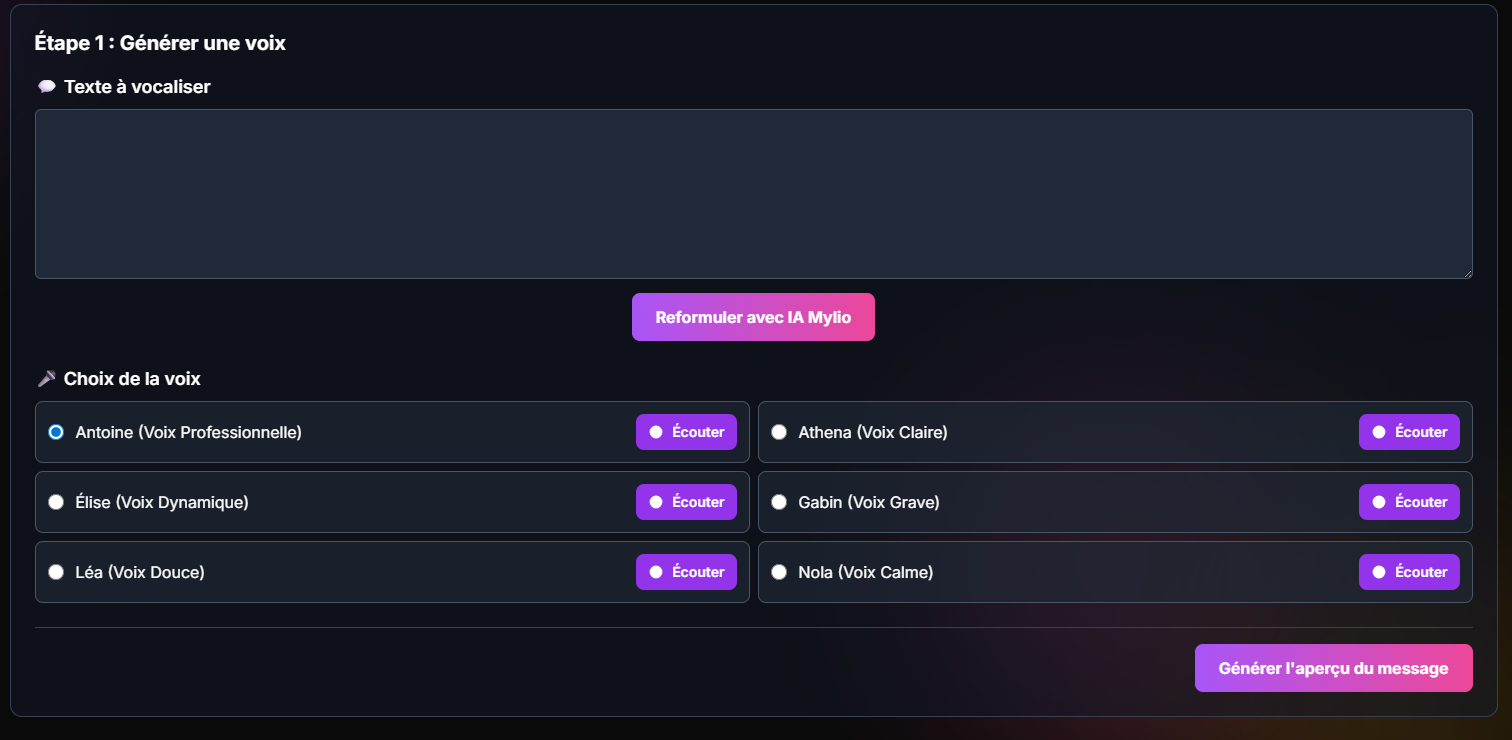Pick the Gabin (Voix Grave) radio option
Image resolution: width=1512 pixels, height=740 pixels.
(779, 502)
